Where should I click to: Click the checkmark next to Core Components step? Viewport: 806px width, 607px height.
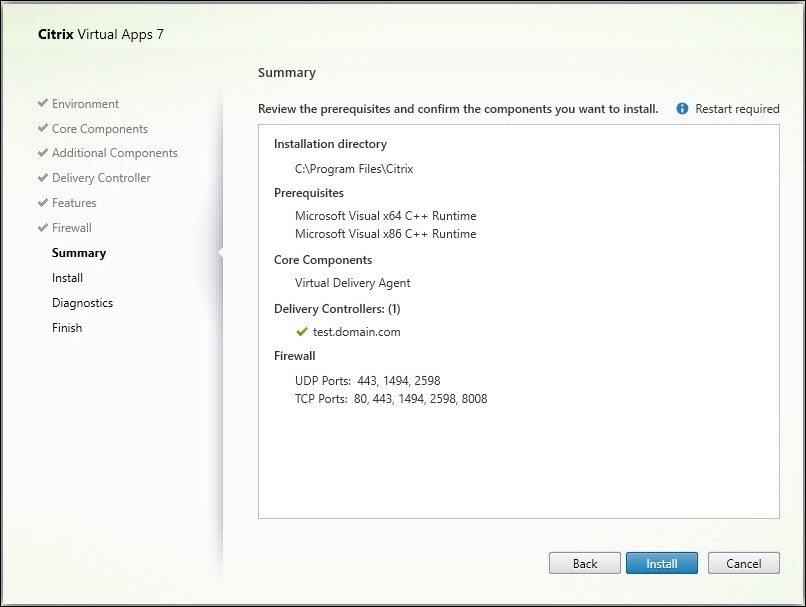coord(43,129)
